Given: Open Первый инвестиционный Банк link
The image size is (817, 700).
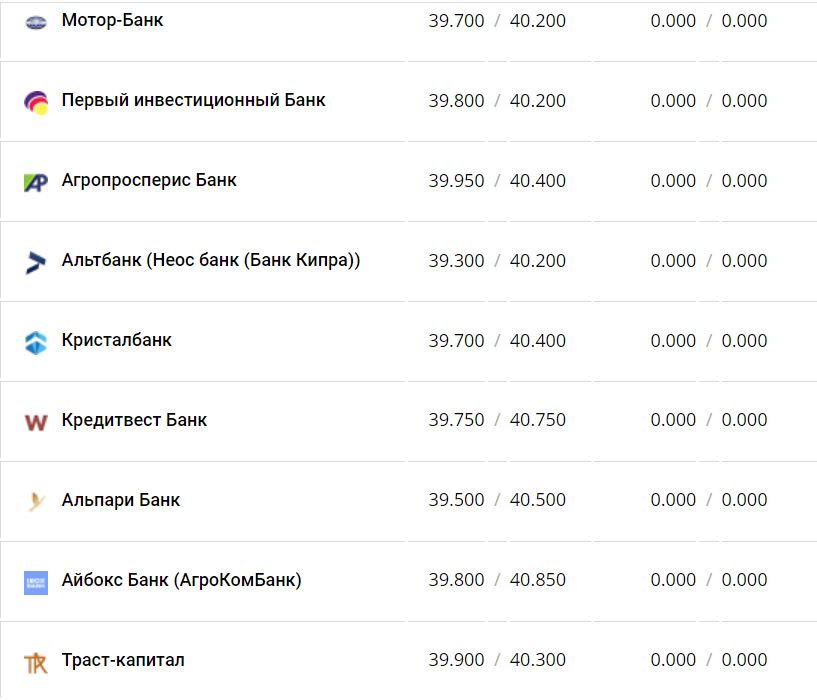Looking at the screenshot, I should click(193, 100).
